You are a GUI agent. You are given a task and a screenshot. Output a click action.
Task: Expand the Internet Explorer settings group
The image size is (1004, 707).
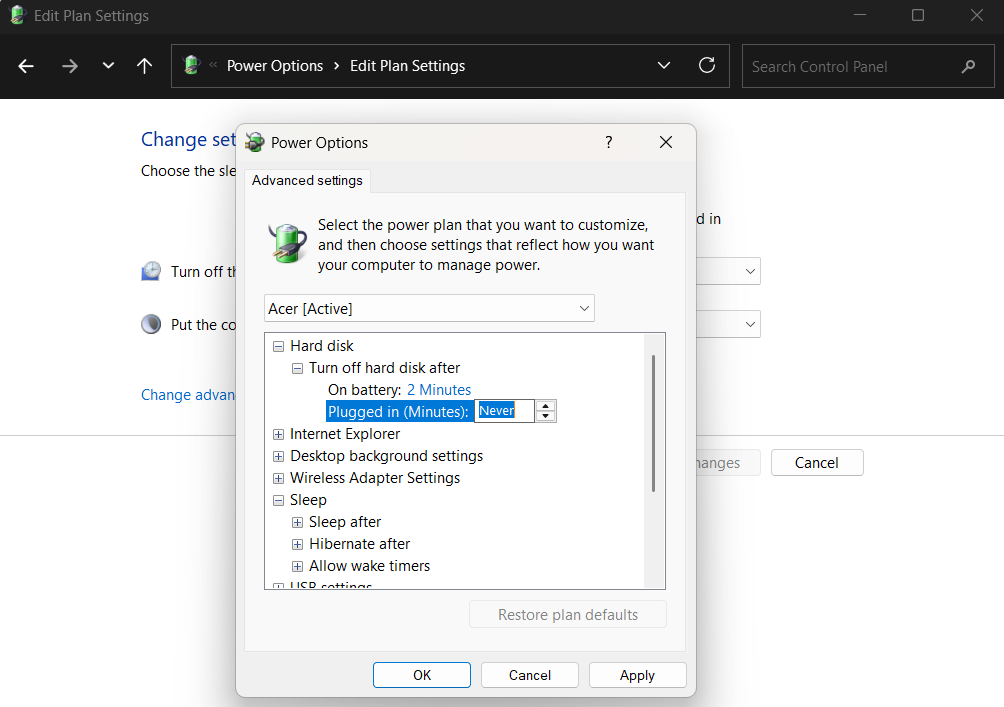[x=278, y=434]
